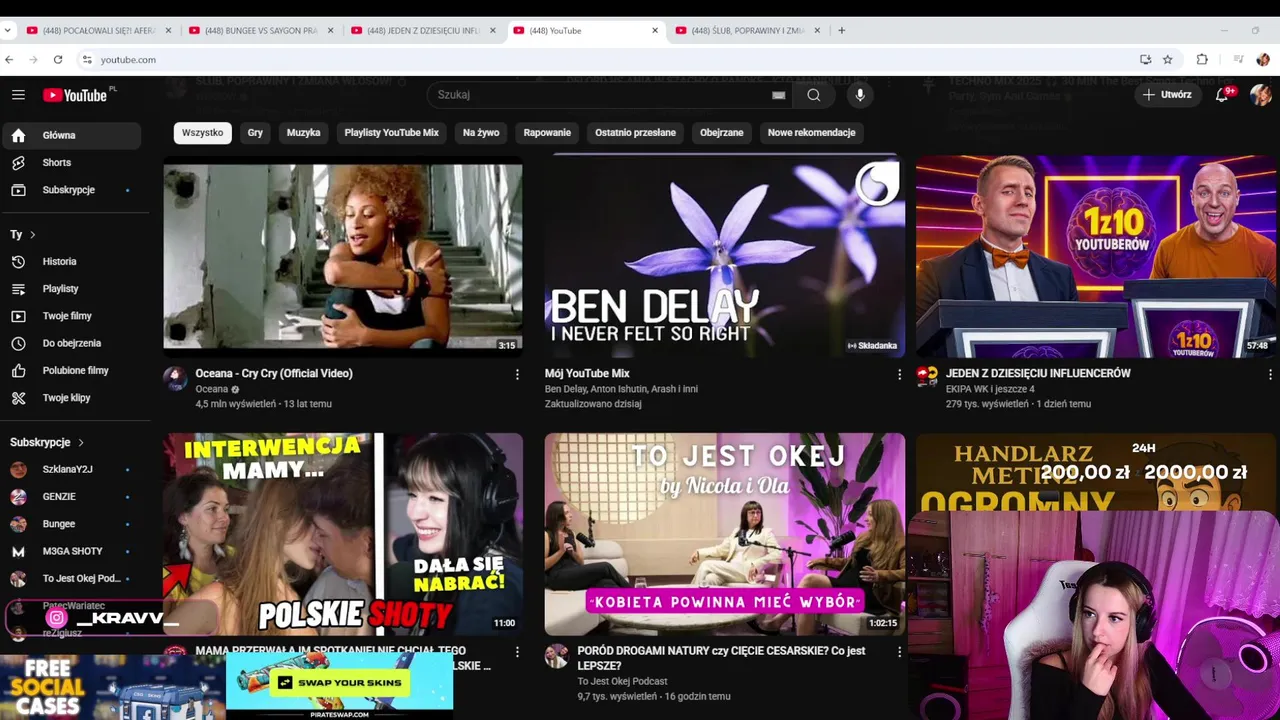
Task: Click the magnifier search button
Action: tap(814, 95)
